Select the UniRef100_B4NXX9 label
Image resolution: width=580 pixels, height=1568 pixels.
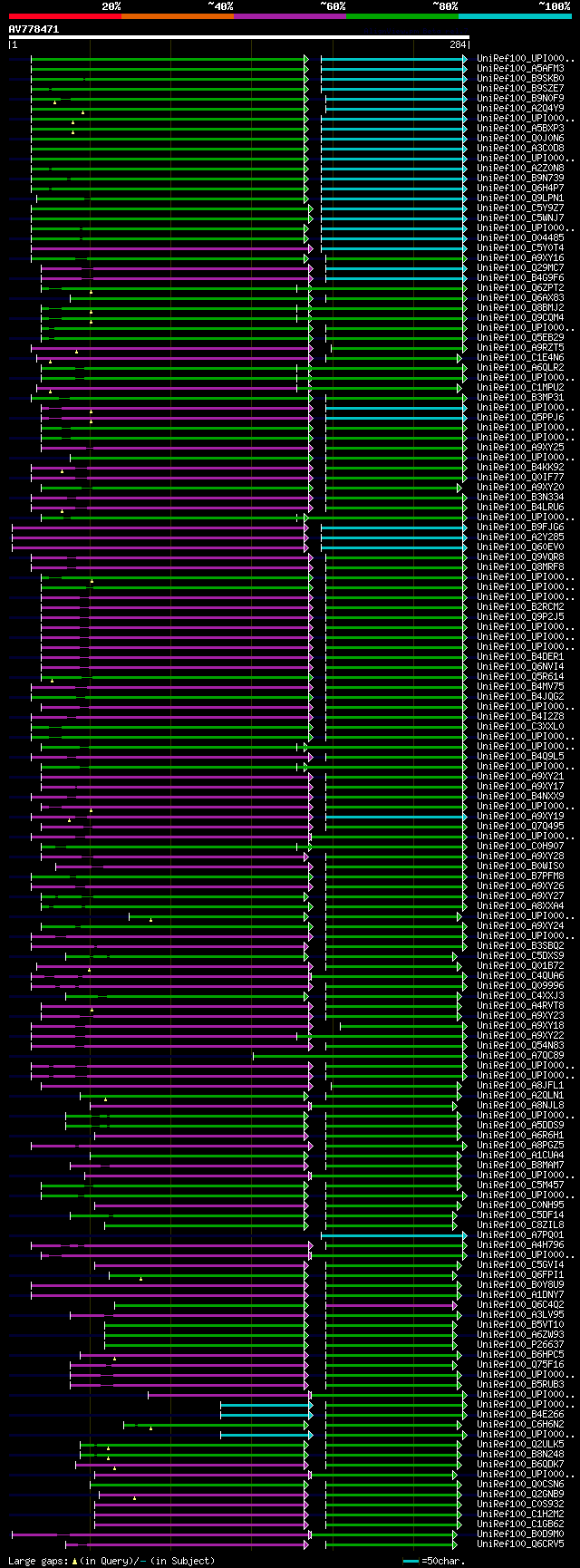(520, 796)
